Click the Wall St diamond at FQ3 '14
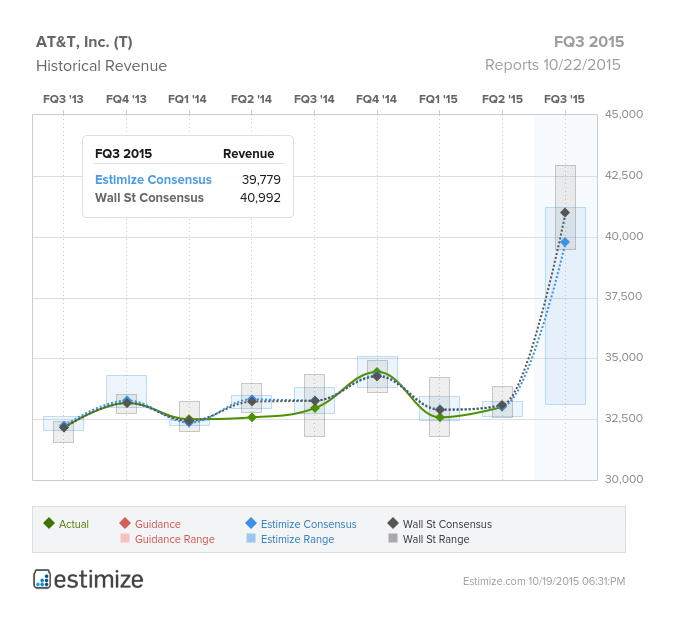Image resolution: width=675 pixels, height=620 pixels. coord(315,401)
